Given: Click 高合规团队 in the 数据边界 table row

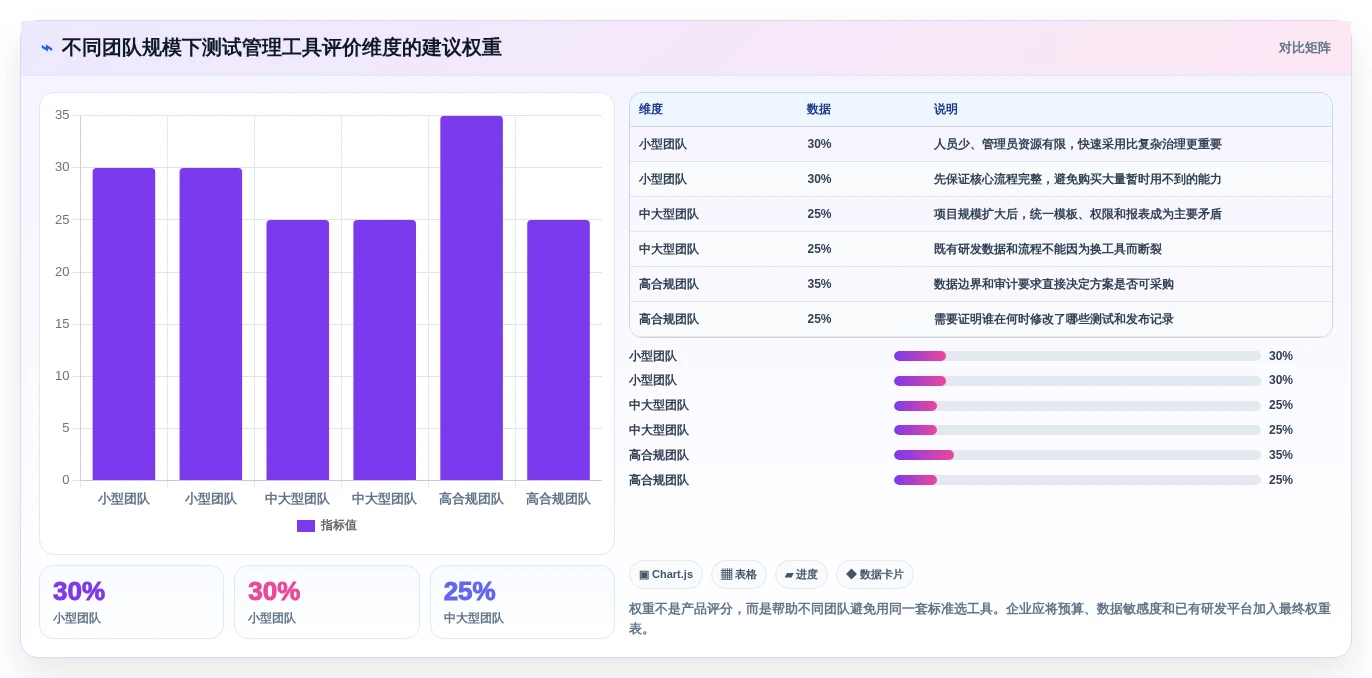Looking at the screenshot, I should pos(669,284).
